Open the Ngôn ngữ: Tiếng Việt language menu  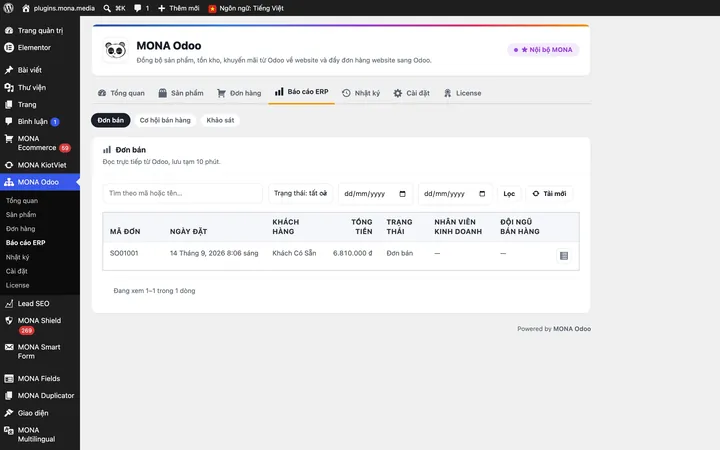(x=246, y=8)
